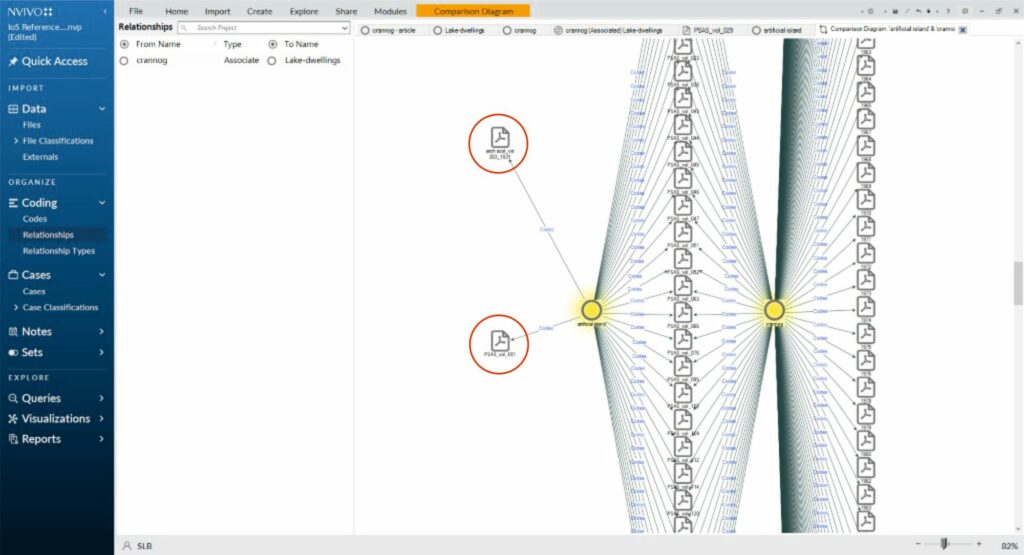Click zoom in plus icon
The image size is (1024, 555).
tap(978, 544)
